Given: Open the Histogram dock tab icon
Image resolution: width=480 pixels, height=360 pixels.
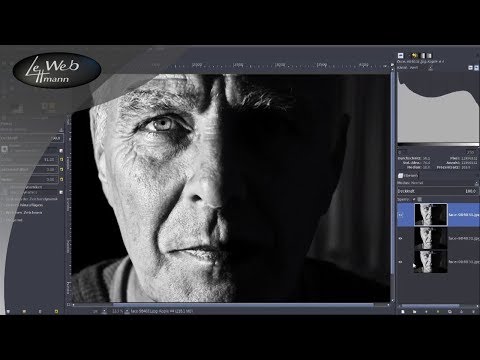Looking at the screenshot, I should pos(401,55).
